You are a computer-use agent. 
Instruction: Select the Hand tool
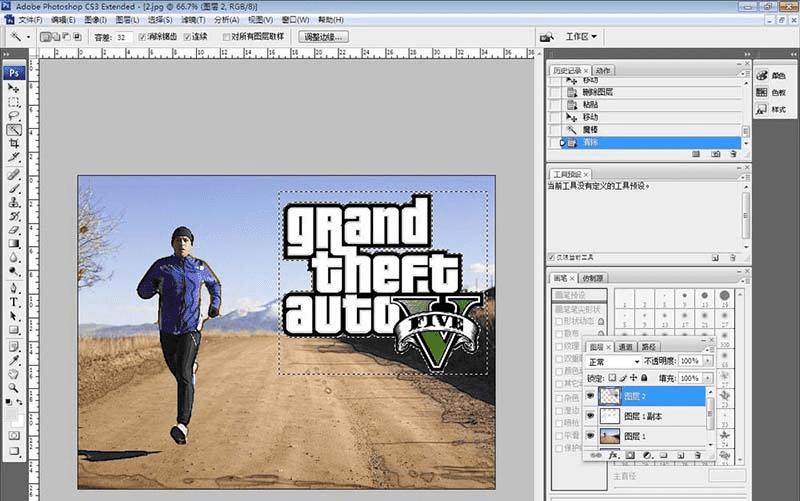(x=14, y=374)
